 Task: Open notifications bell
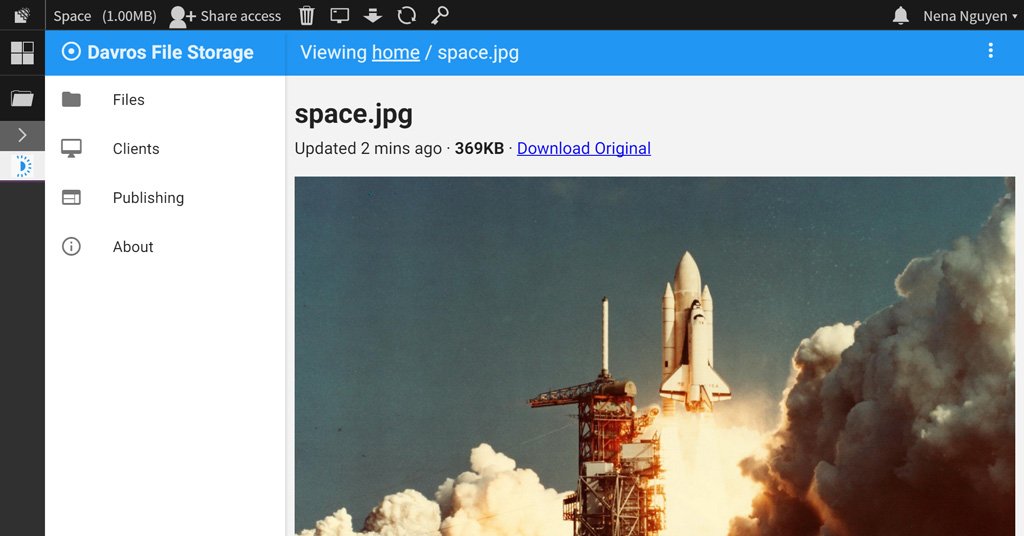pyautogui.click(x=901, y=16)
